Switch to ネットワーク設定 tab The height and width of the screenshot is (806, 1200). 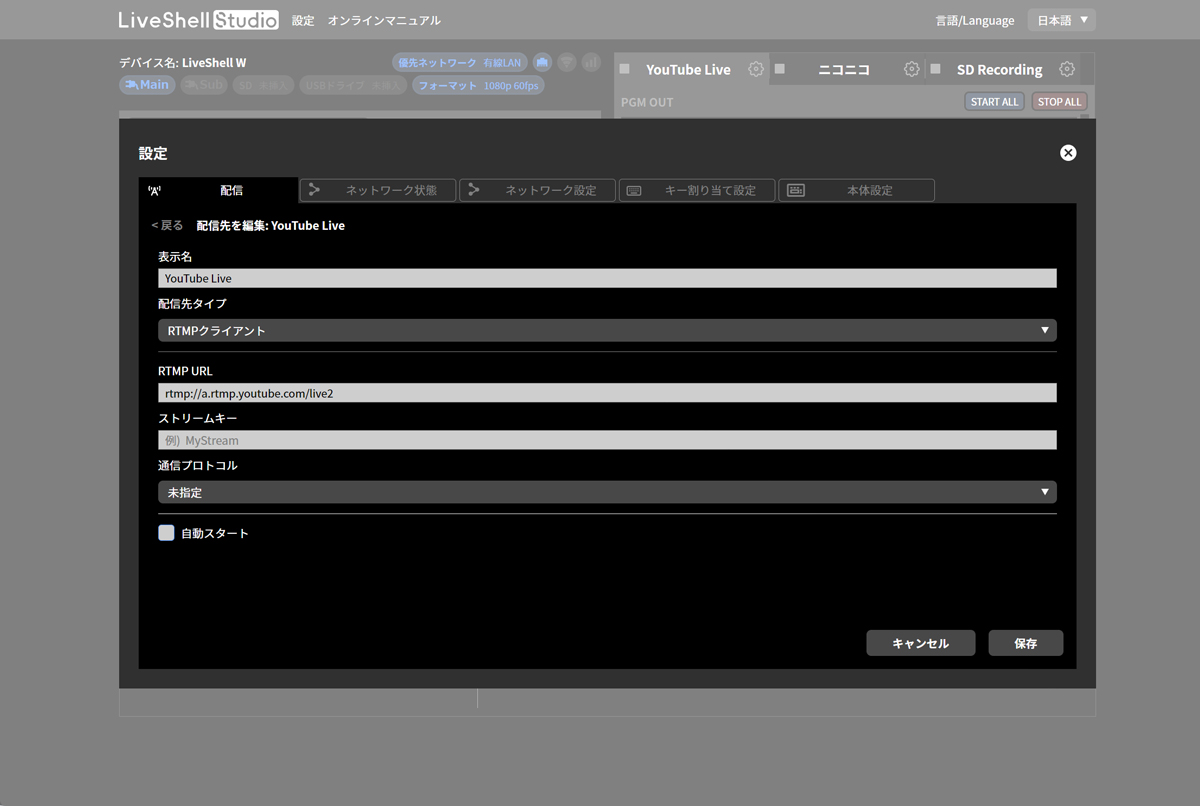(537, 190)
